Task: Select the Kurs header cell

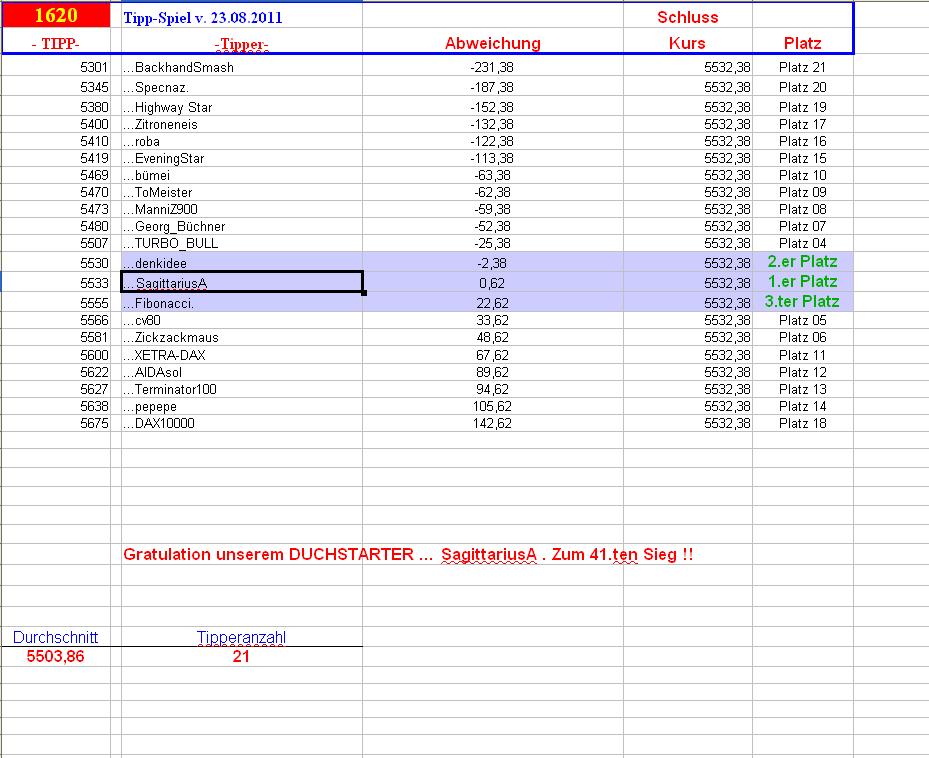Action: (686, 43)
